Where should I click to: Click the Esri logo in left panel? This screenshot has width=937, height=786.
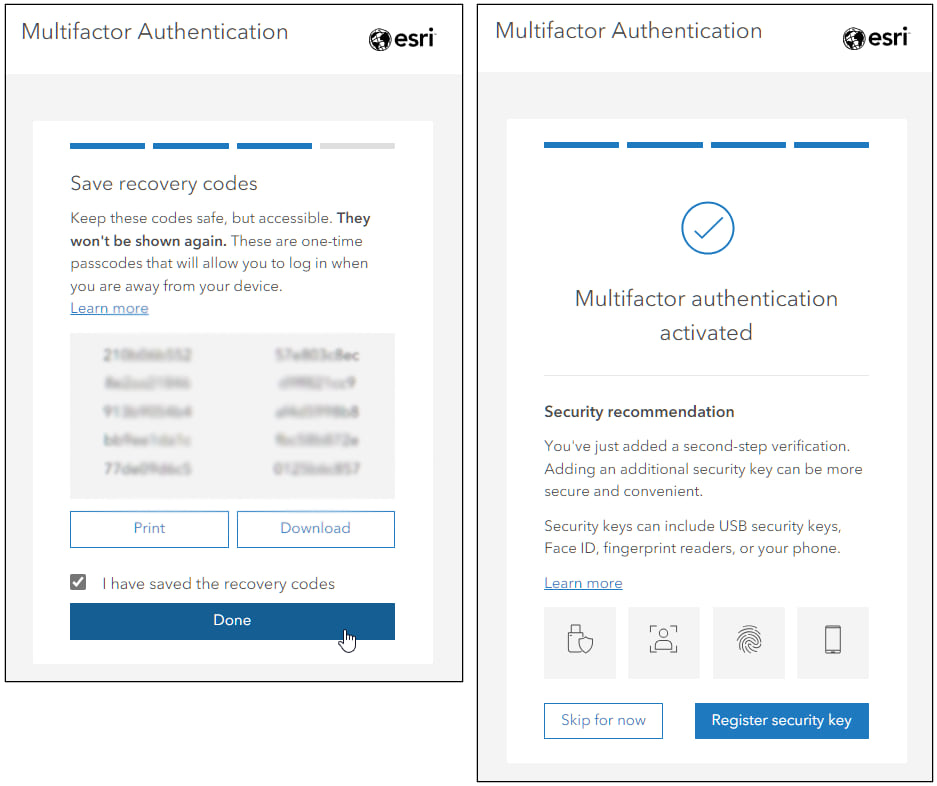[x=402, y=39]
